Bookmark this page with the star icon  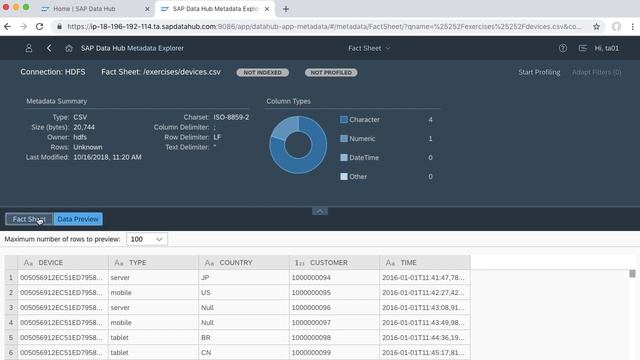(x=596, y=27)
